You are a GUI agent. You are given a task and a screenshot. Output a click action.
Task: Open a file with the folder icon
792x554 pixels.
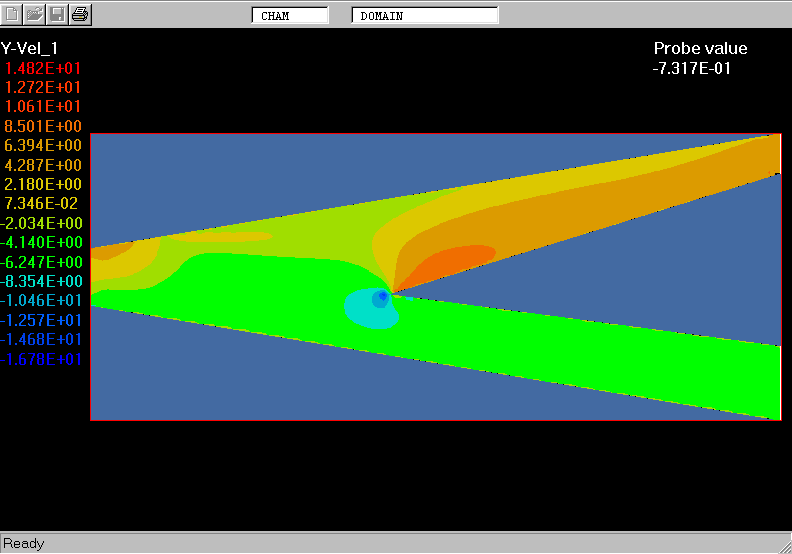tap(35, 14)
